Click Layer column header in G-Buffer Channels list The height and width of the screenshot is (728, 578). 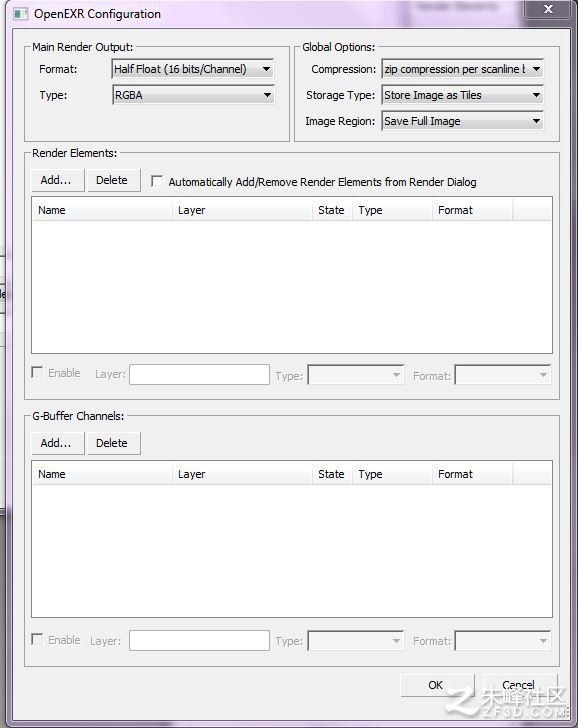[x=242, y=474]
